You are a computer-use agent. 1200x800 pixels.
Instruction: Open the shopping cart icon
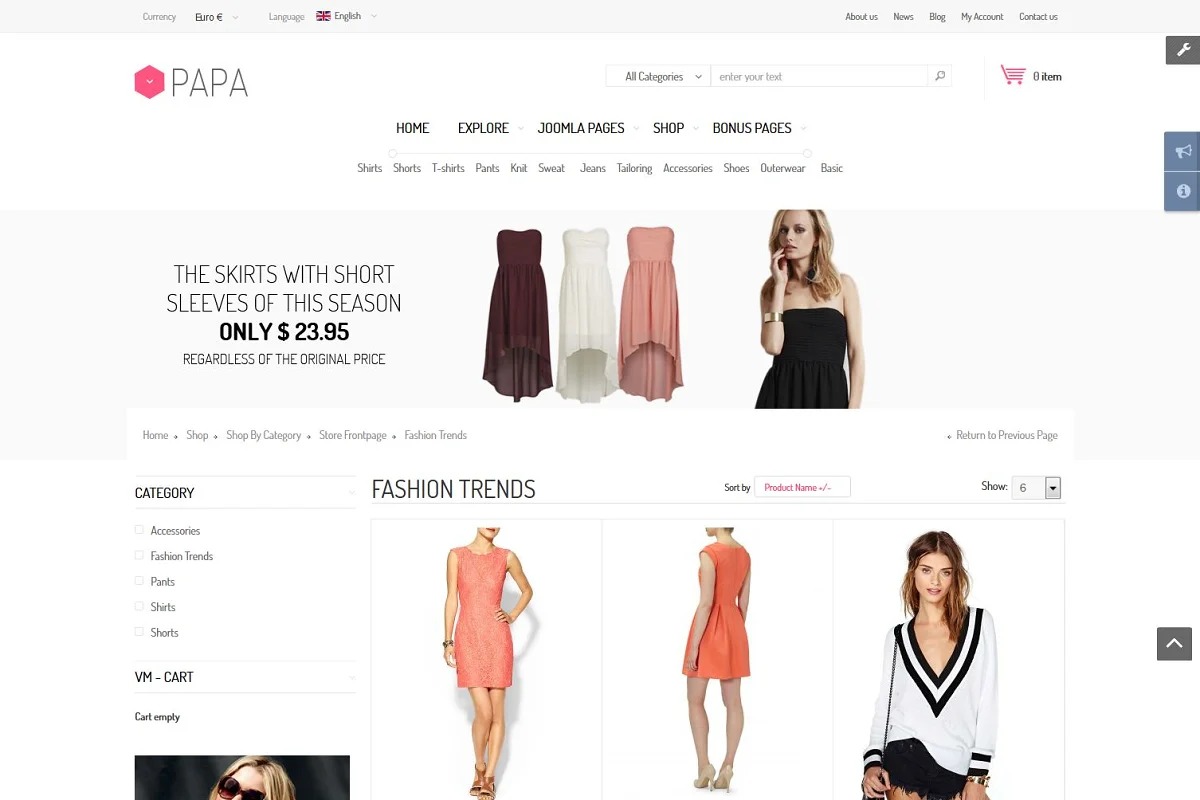click(1013, 76)
